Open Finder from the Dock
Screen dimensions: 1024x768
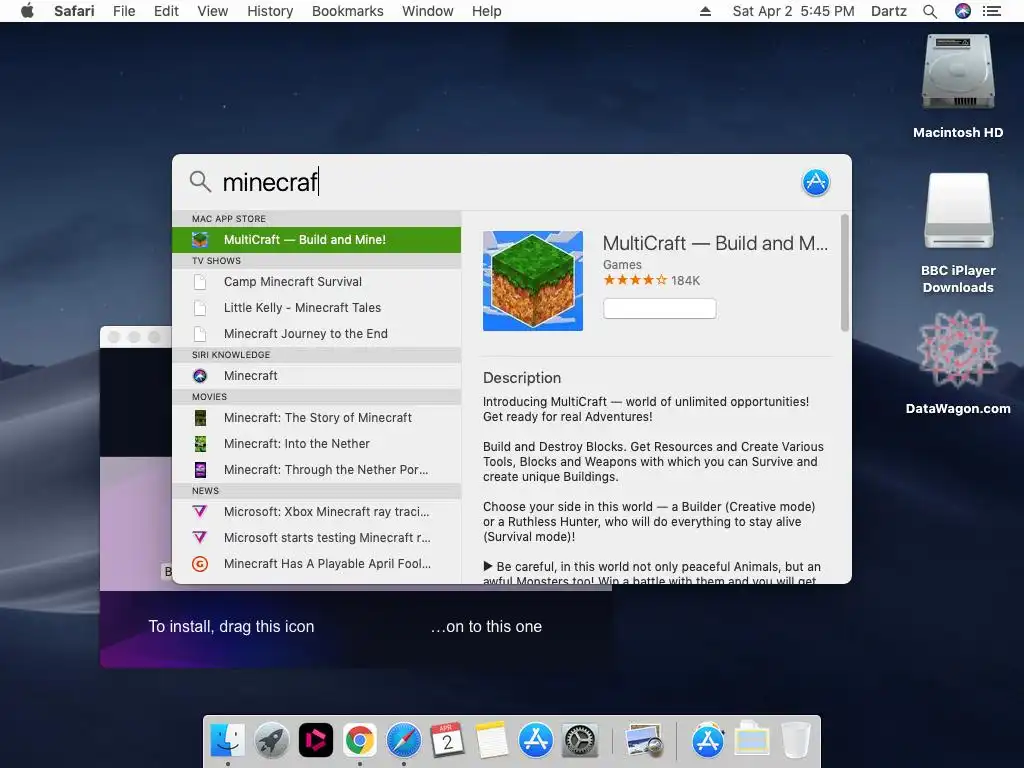click(x=227, y=741)
